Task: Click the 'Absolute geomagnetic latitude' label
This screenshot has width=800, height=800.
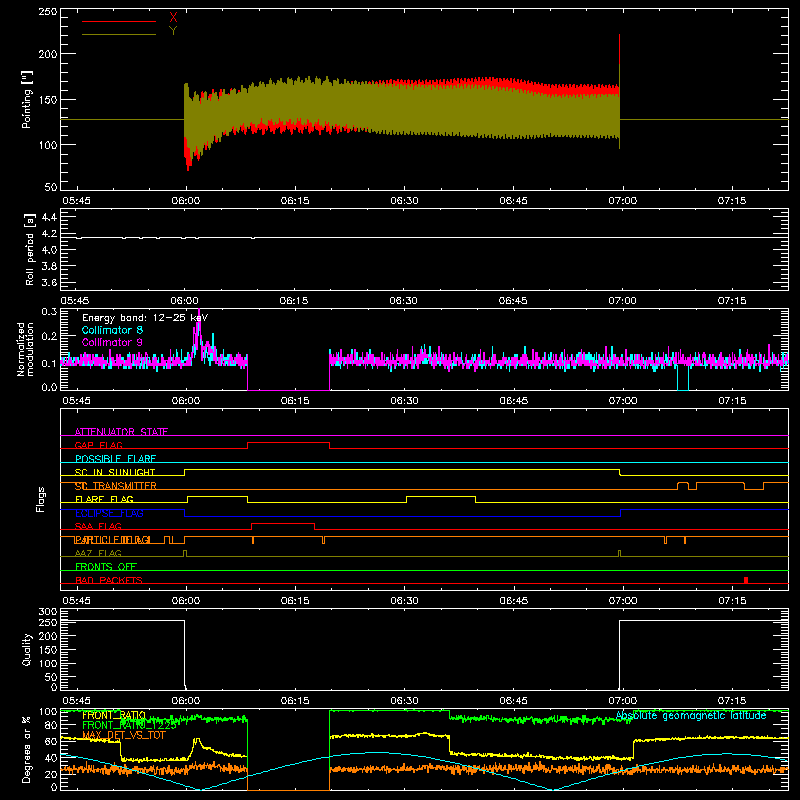Action: [x=691, y=715]
